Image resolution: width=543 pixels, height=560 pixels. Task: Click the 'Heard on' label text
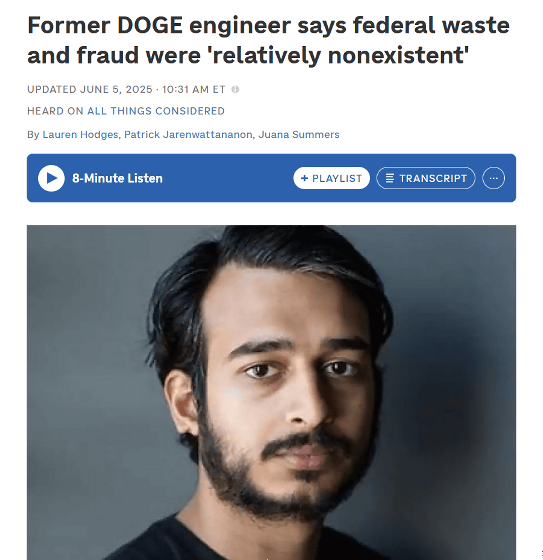pos(55,111)
